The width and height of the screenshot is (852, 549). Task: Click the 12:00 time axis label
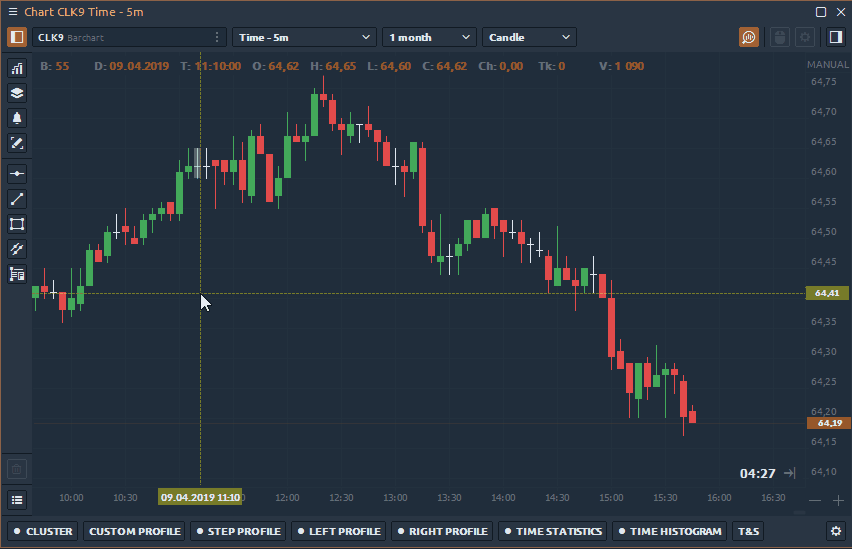[x=287, y=497]
